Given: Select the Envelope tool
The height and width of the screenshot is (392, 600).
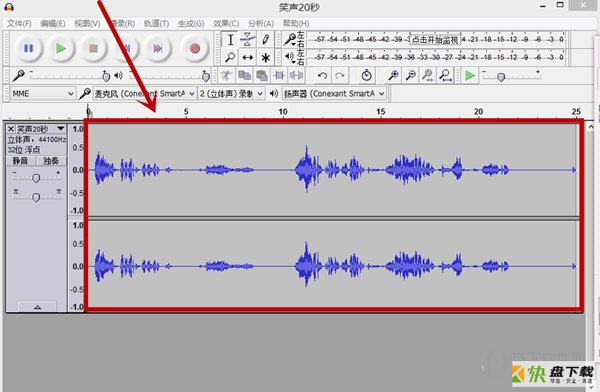Looking at the screenshot, I should (248, 39).
